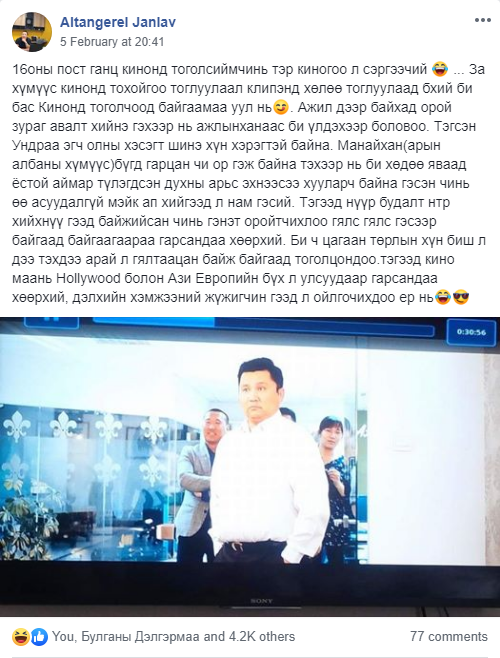Open the attached TV screen photo
This screenshot has height=658, width=500.
(x=250, y=467)
